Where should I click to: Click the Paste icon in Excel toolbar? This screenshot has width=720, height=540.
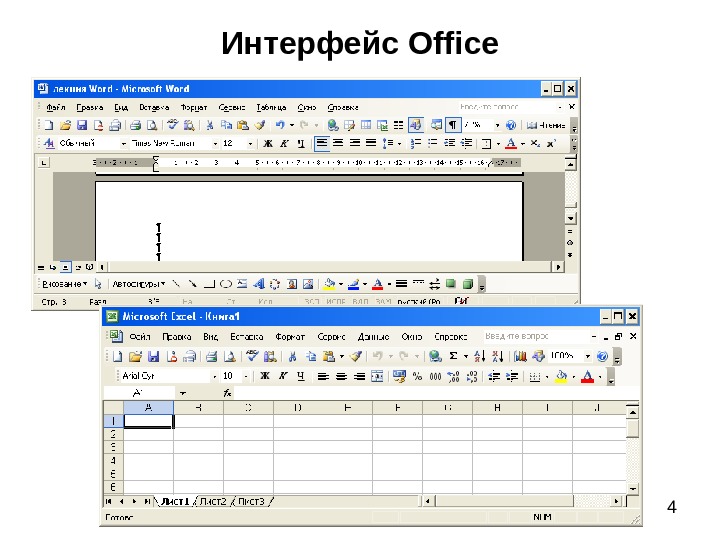[329, 356]
